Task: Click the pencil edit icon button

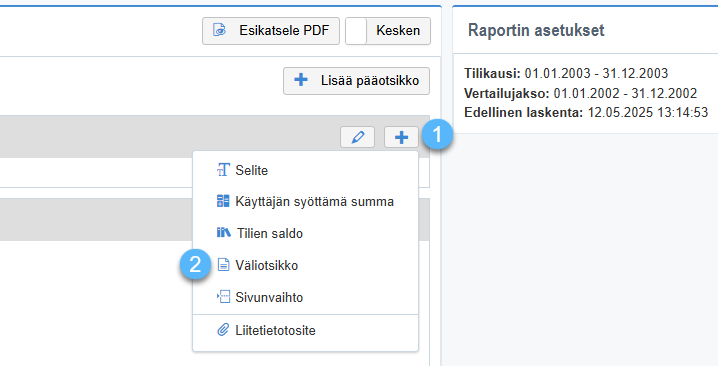Action: pos(357,137)
